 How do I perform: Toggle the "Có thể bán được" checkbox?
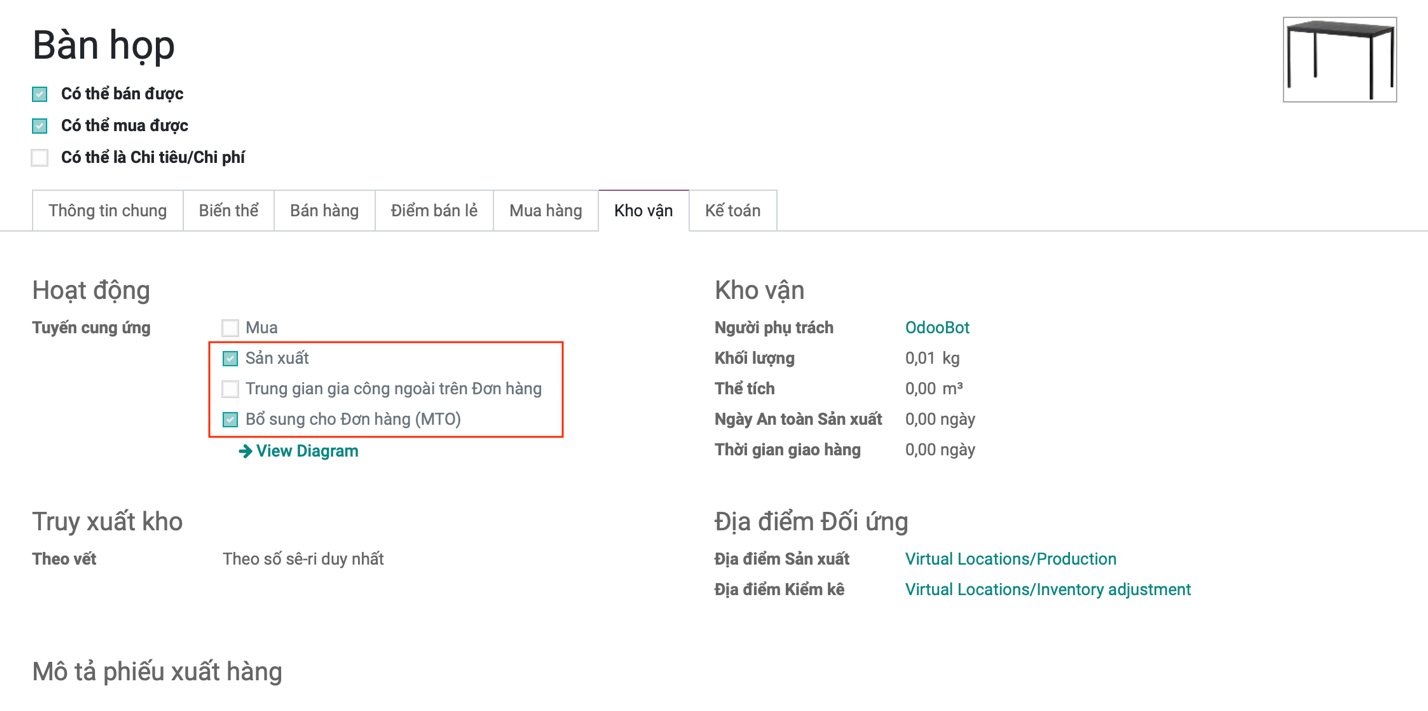click(x=40, y=94)
